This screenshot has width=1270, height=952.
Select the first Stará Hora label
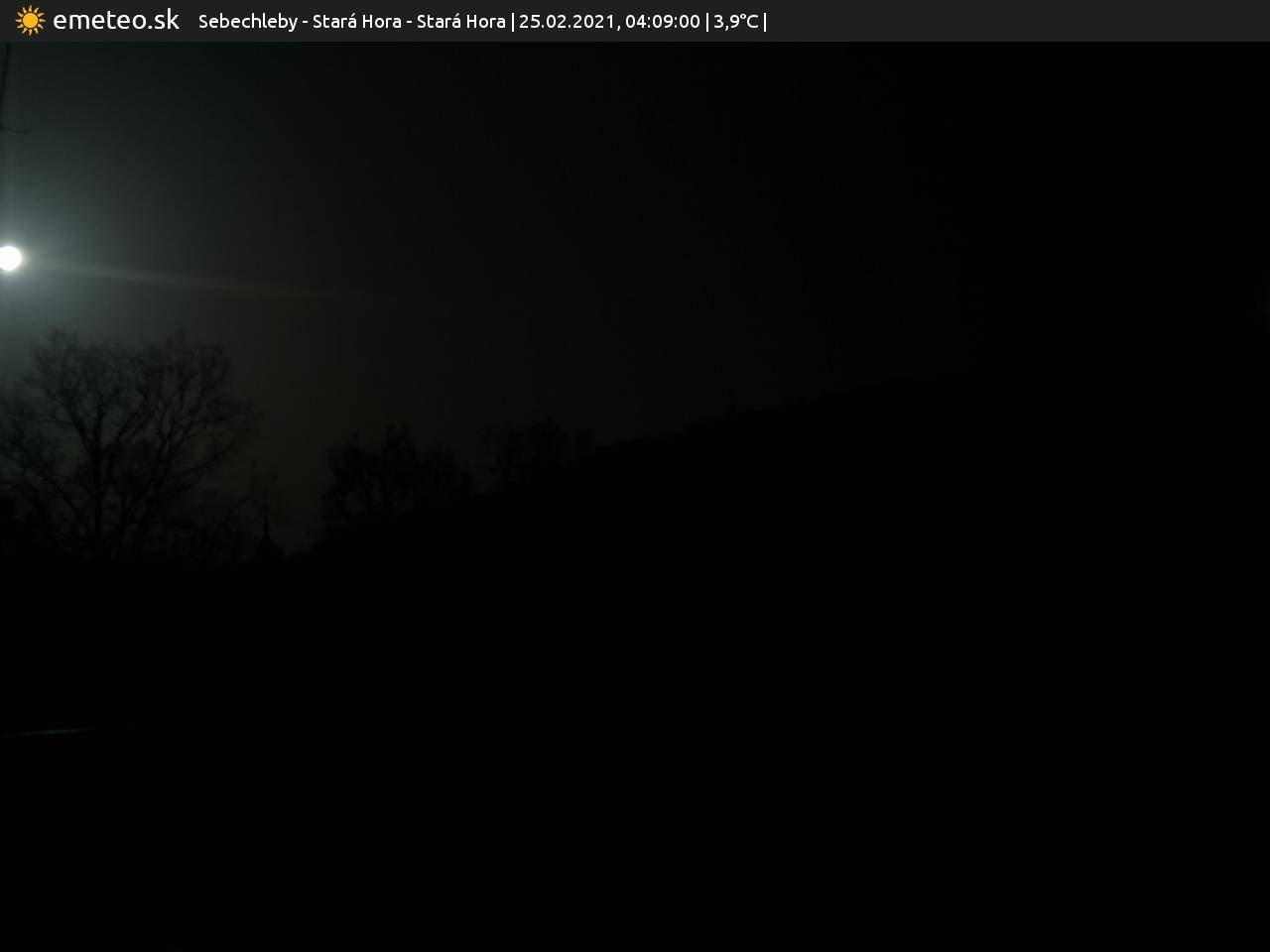click(356, 22)
